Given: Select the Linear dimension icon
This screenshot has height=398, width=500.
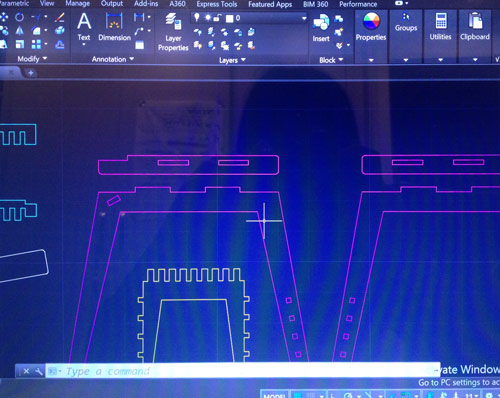Looking at the screenshot, I should [139, 17].
